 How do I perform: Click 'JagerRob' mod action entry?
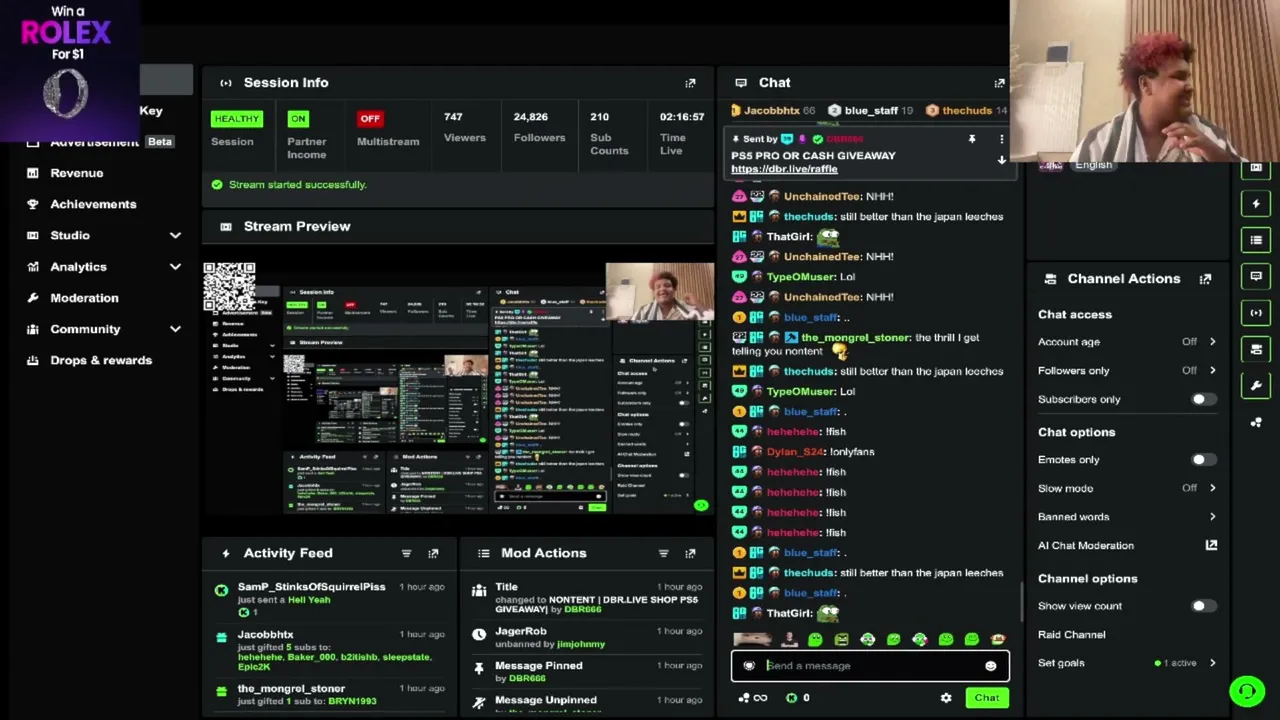pos(521,632)
